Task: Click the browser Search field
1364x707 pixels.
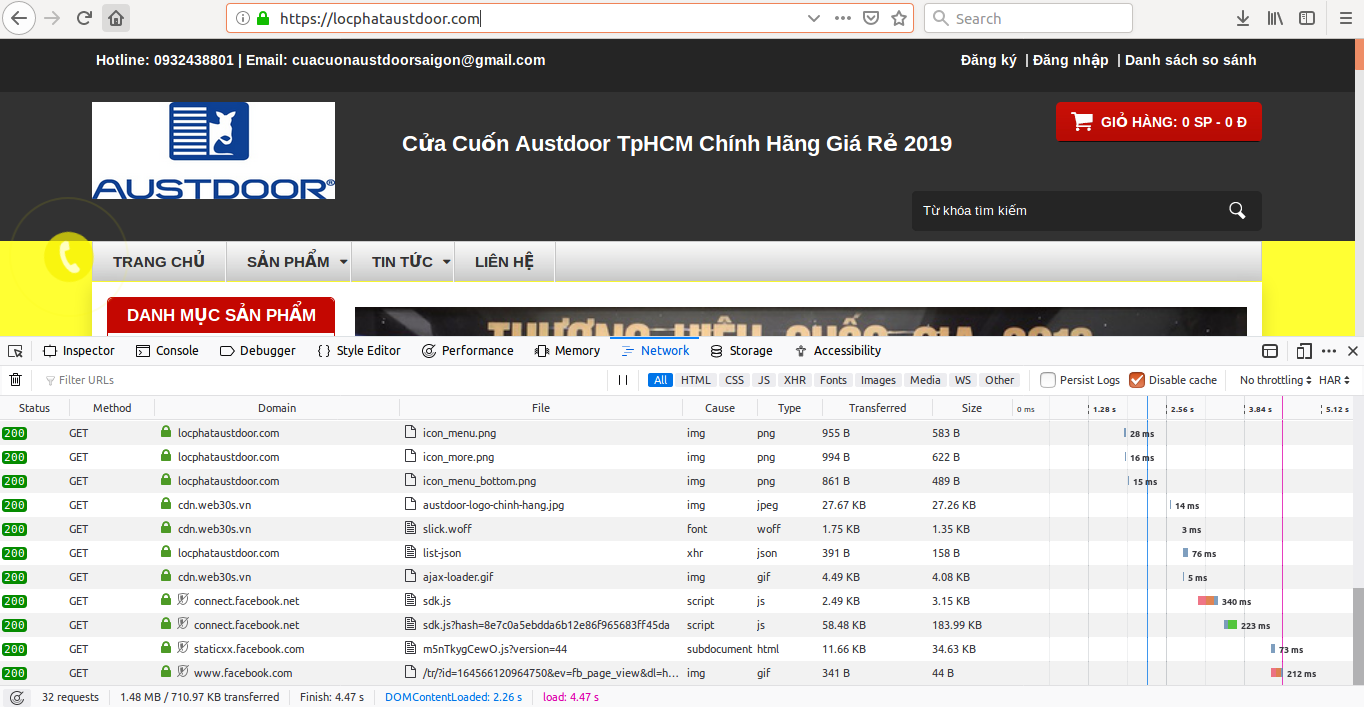Action: point(1028,18)
